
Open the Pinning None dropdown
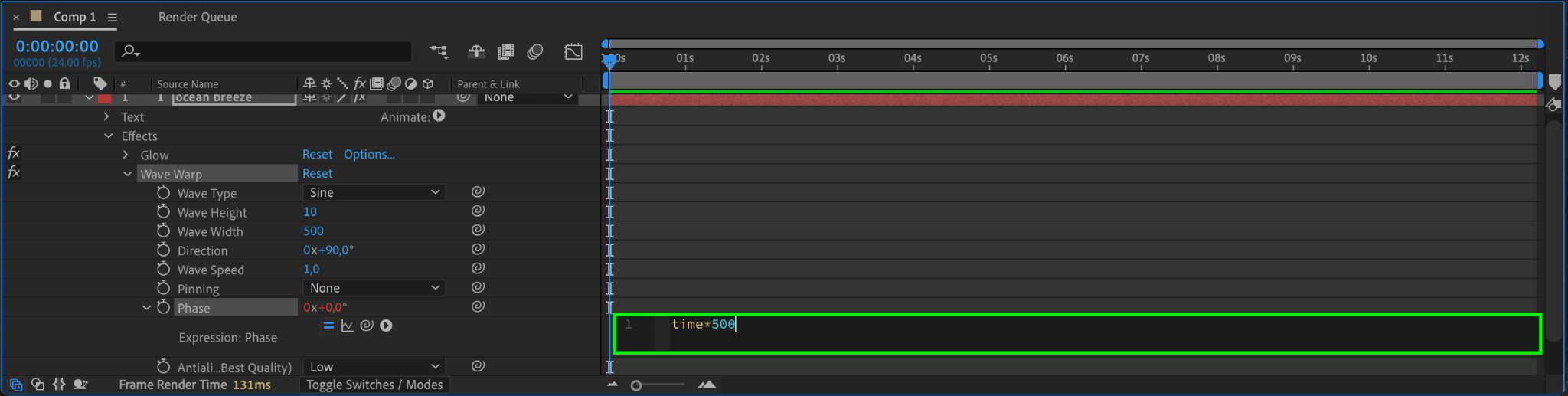click(374, 288)
